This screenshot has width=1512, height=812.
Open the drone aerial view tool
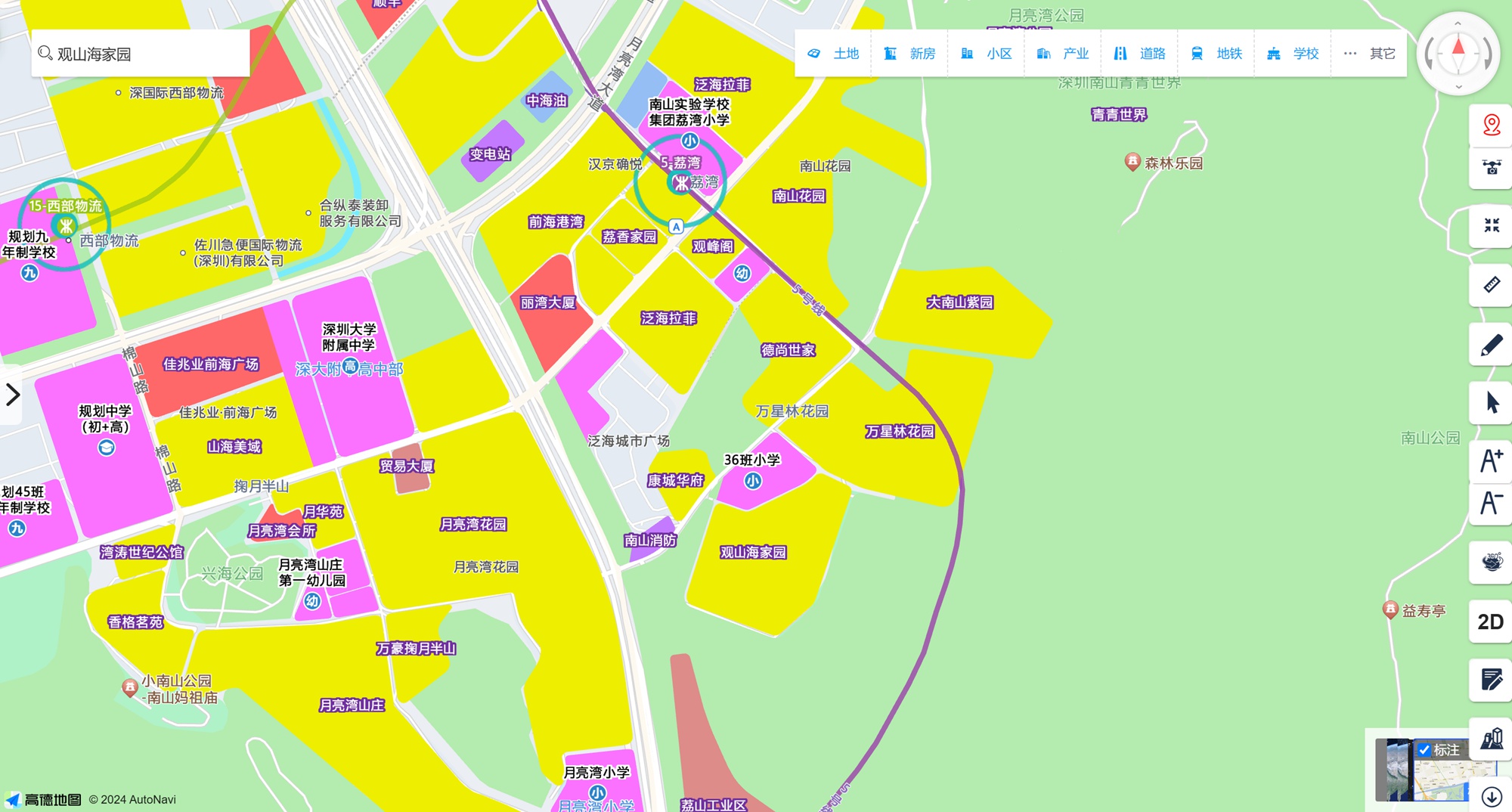[x=1491, y=168]
